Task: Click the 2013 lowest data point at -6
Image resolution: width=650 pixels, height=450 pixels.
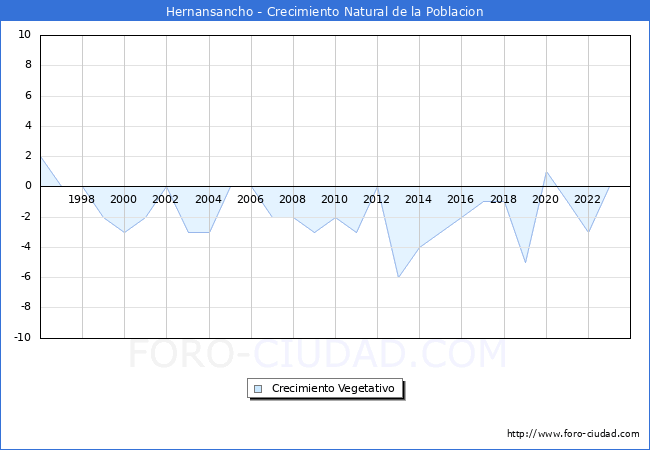Action: 398,277
